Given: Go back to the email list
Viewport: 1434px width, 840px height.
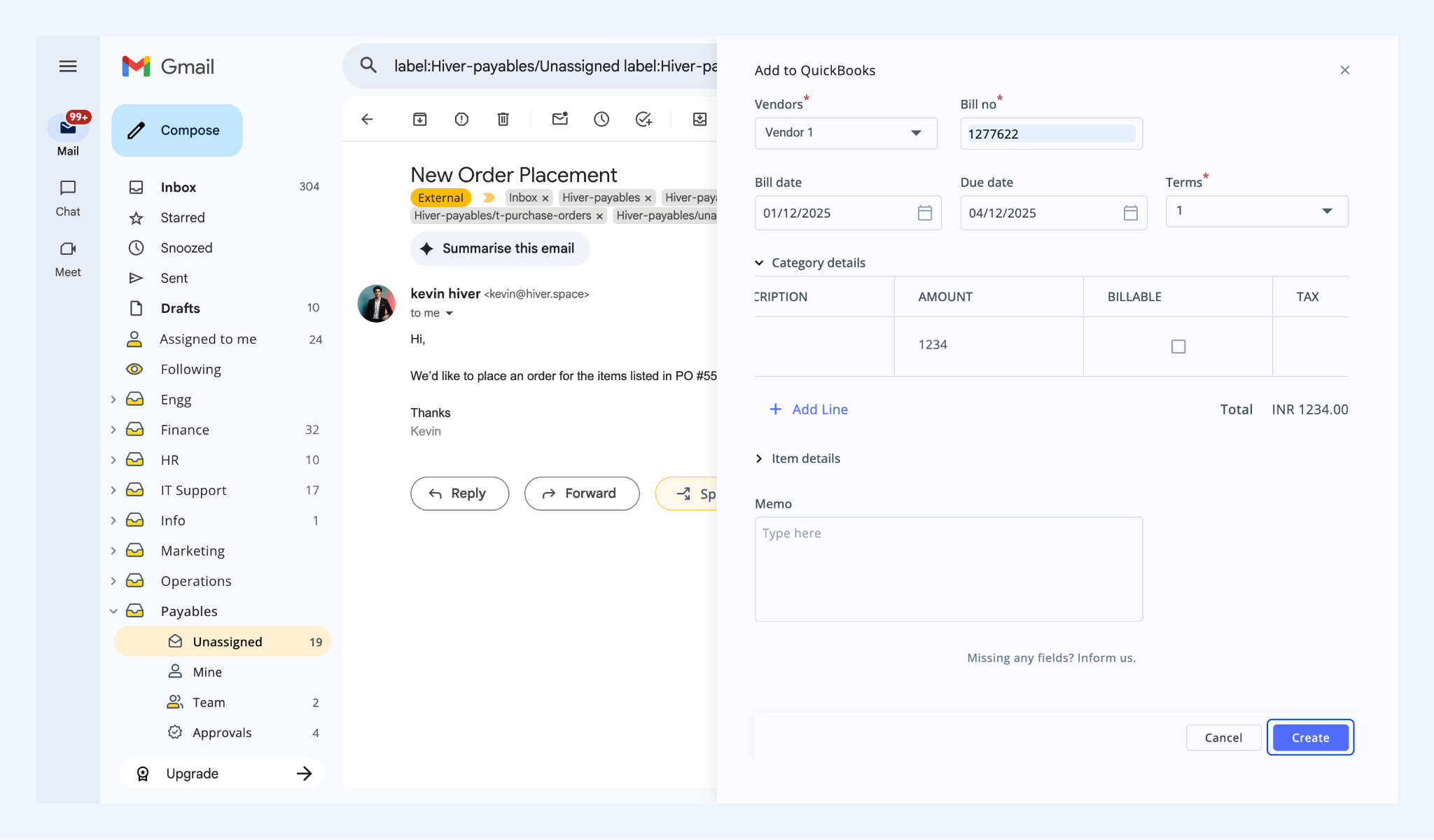Looking at the screenshot, I should coord(367,119).
